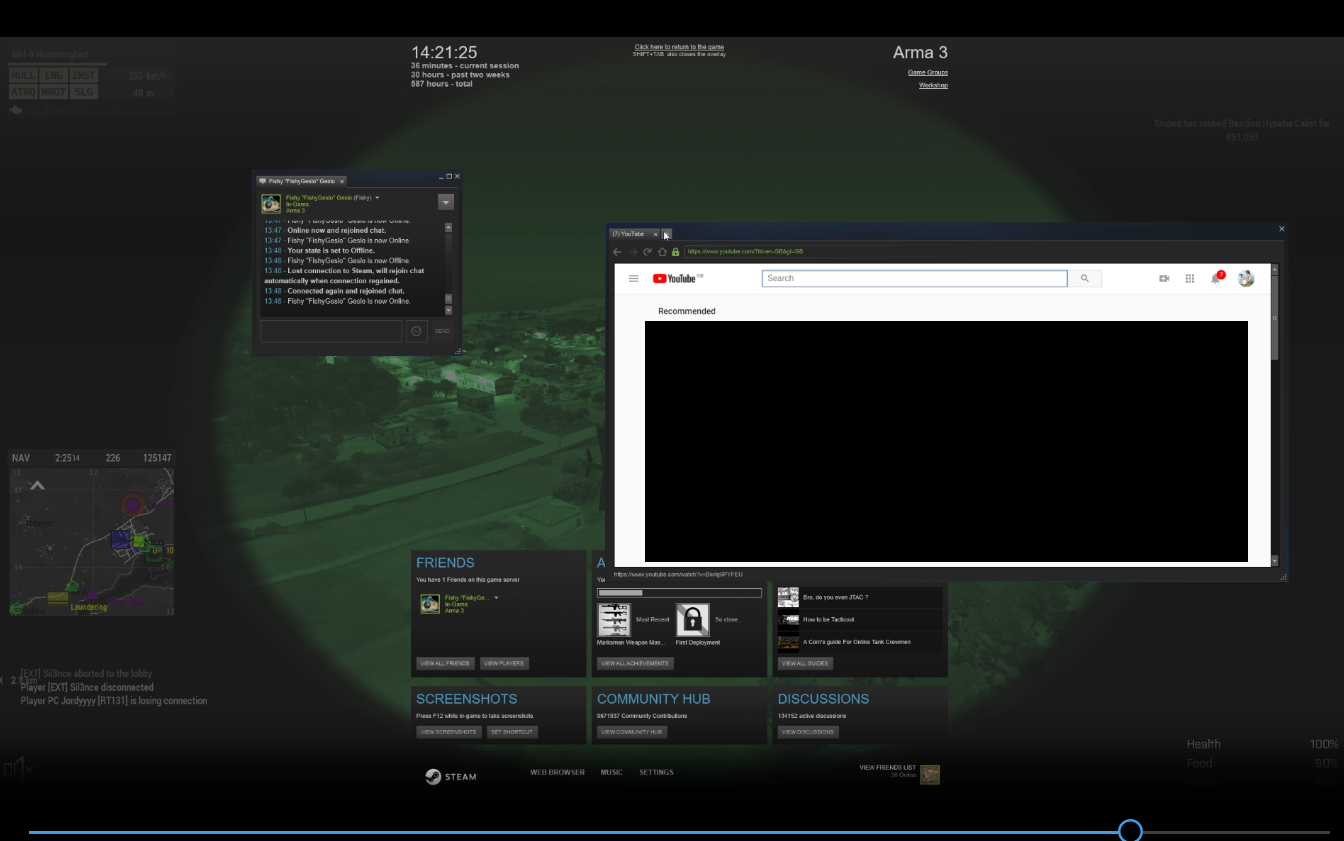1344x841 pixels.
Task: Click the chat scrollbar down arrow
Action: (448, 309)
